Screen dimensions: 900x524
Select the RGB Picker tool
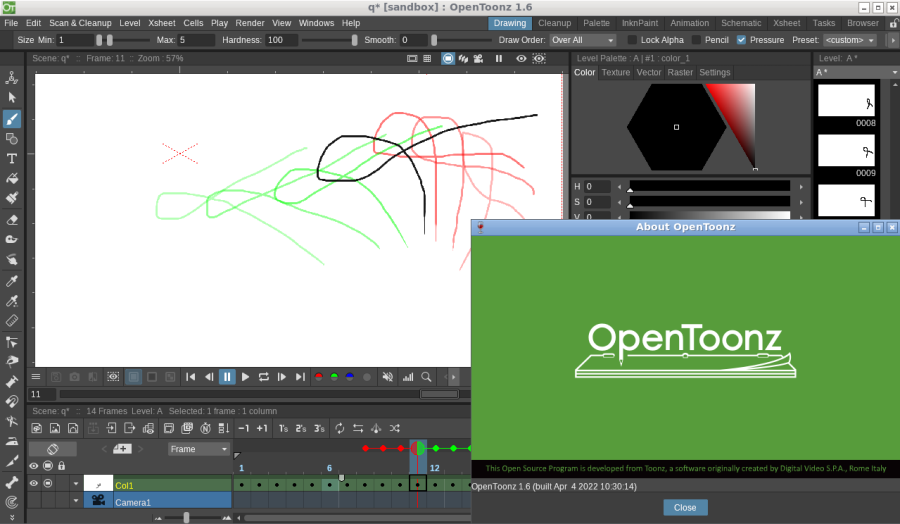click(x=11, y=301)
